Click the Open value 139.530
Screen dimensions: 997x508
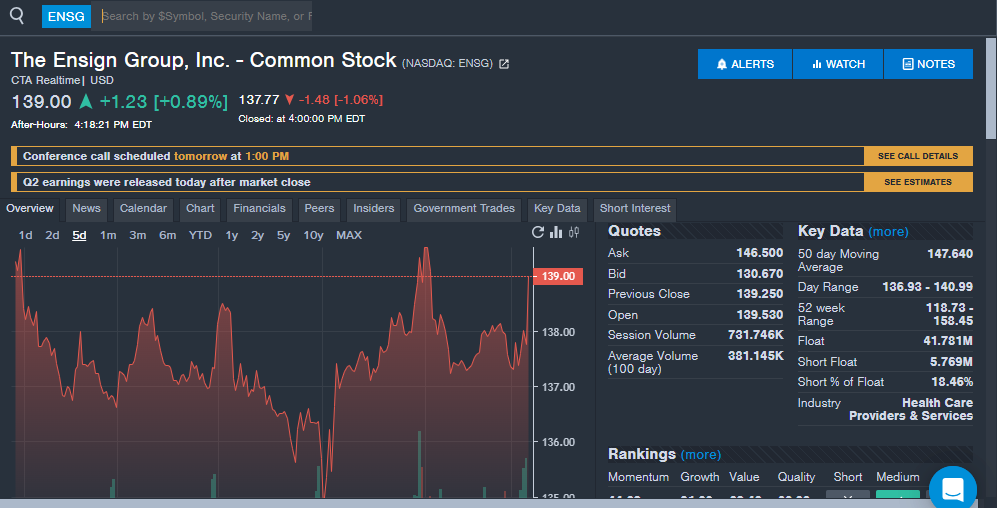pos(759,315)
